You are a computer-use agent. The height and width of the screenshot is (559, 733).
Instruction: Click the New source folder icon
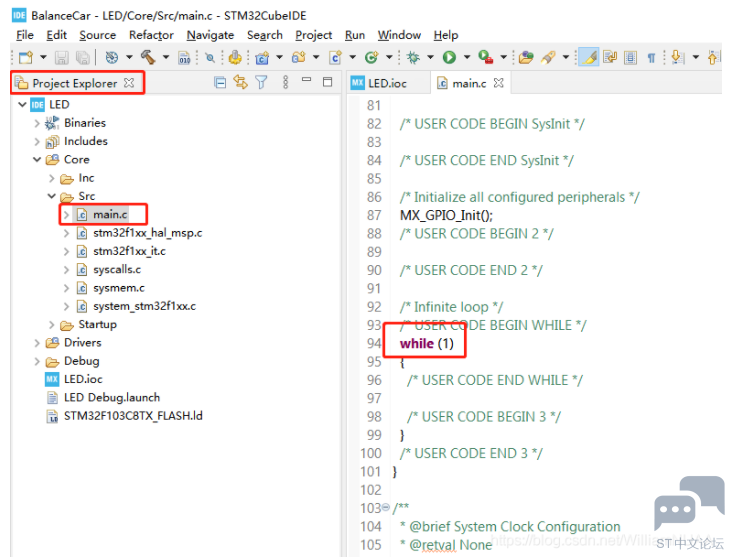click(299, 57)
